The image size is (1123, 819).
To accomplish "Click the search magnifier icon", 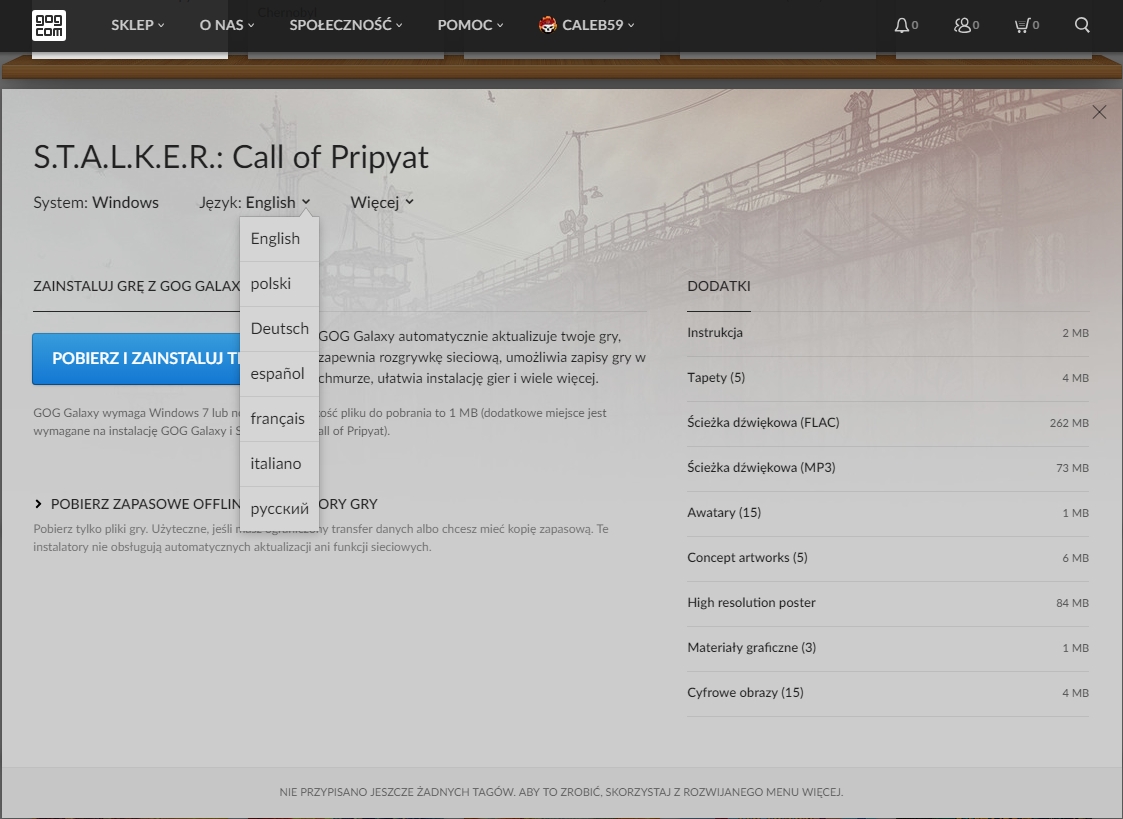I will click(1082, 25).
